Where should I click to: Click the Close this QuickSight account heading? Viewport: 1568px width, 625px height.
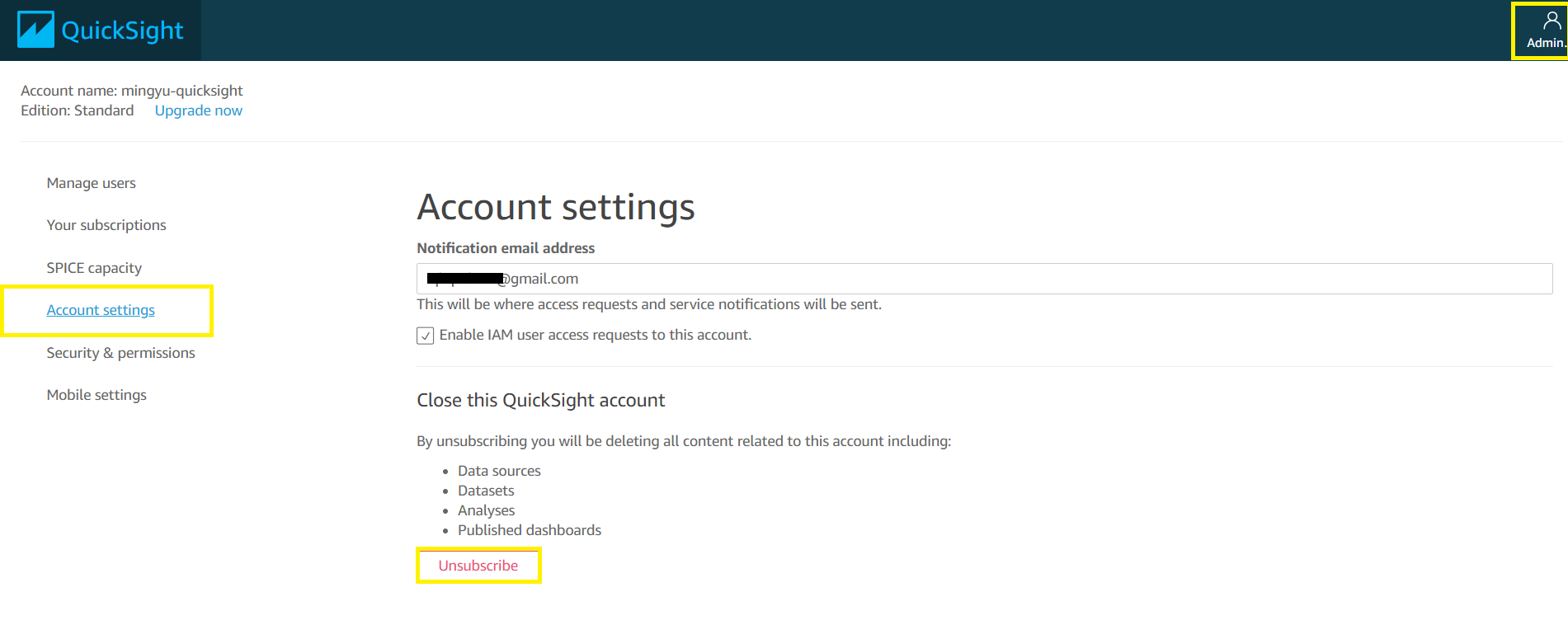click(x=541, y=400)
